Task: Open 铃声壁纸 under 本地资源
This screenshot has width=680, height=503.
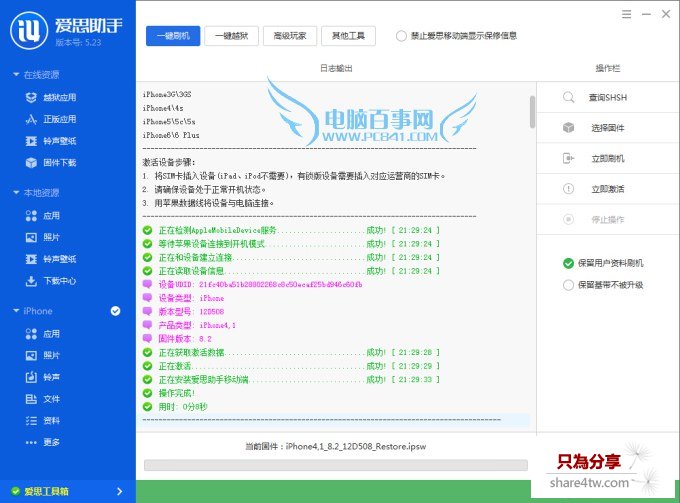Action: 51,259
